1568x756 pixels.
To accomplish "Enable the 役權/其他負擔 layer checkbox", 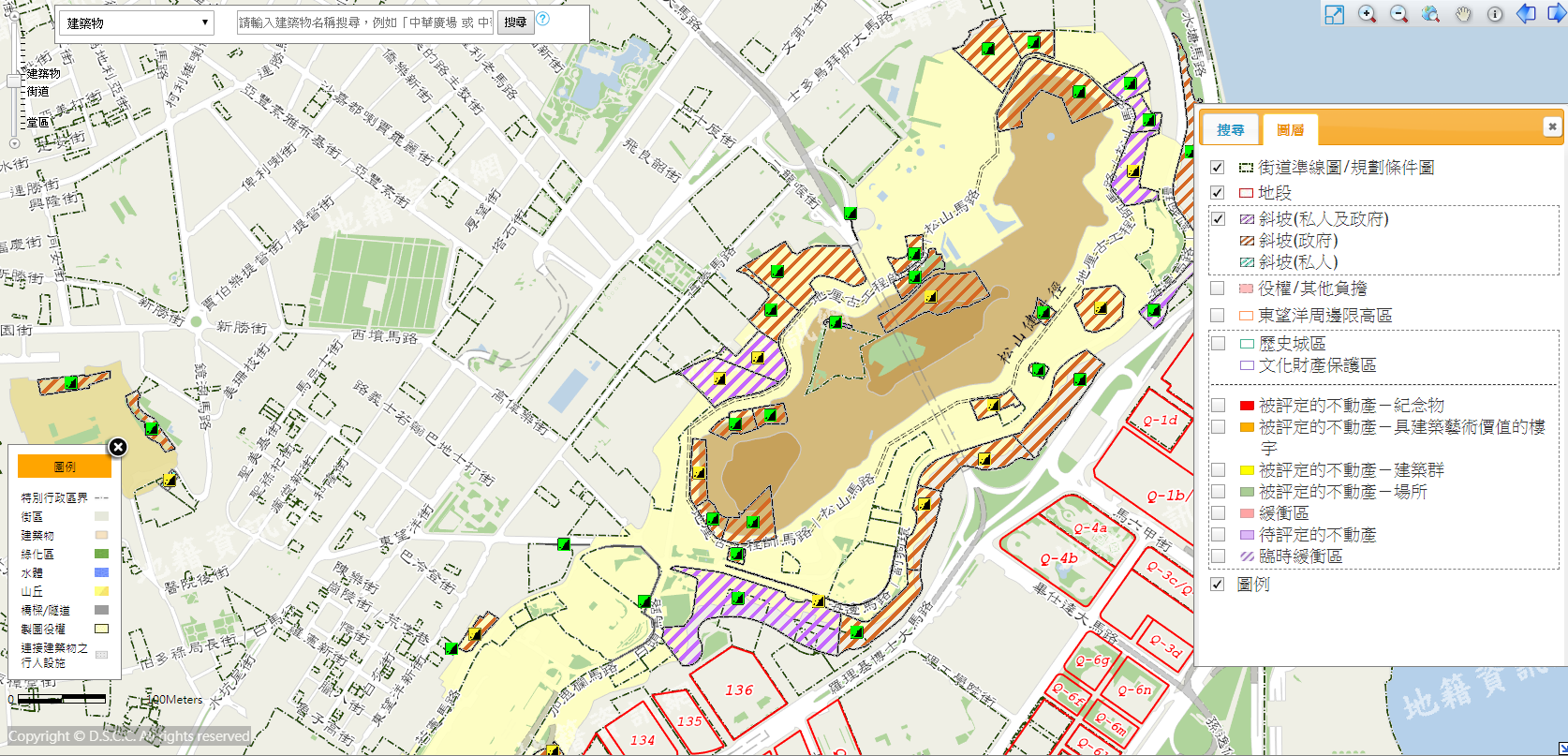I will (x=1217, y=289).
